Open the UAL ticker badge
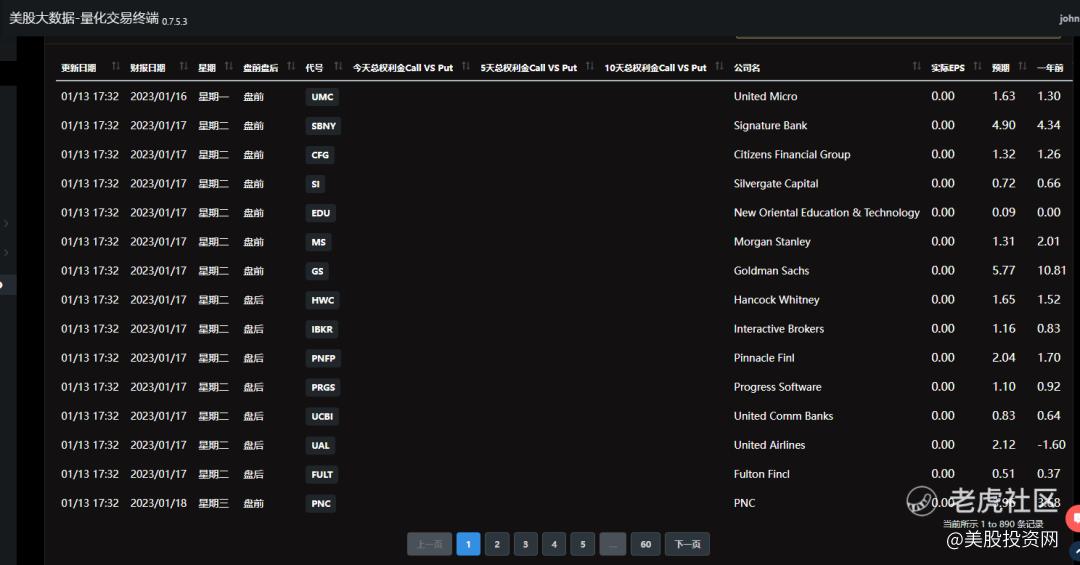 coord(320,445)
